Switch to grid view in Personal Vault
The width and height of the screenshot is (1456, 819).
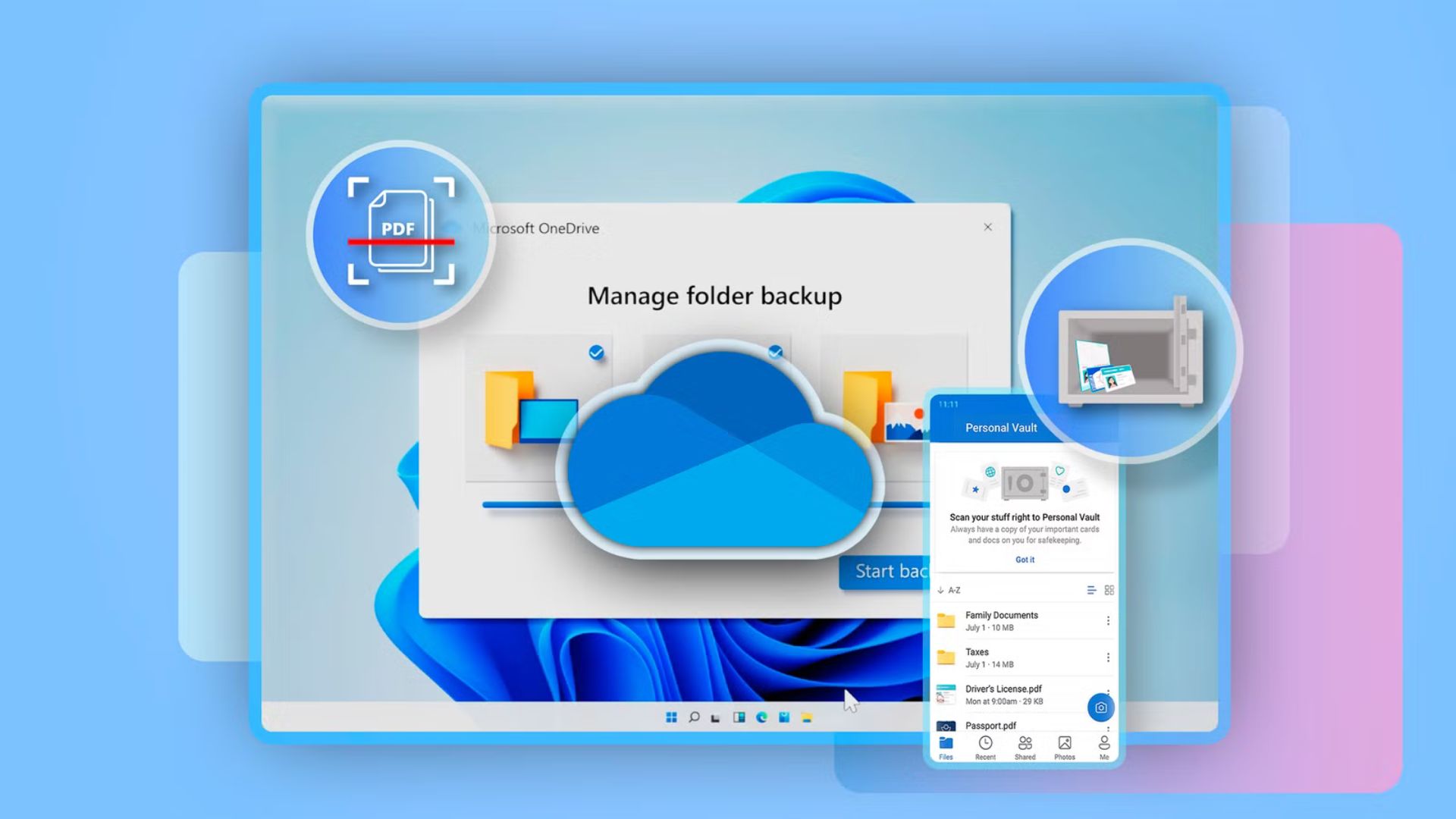click(x=1109, y=590)
